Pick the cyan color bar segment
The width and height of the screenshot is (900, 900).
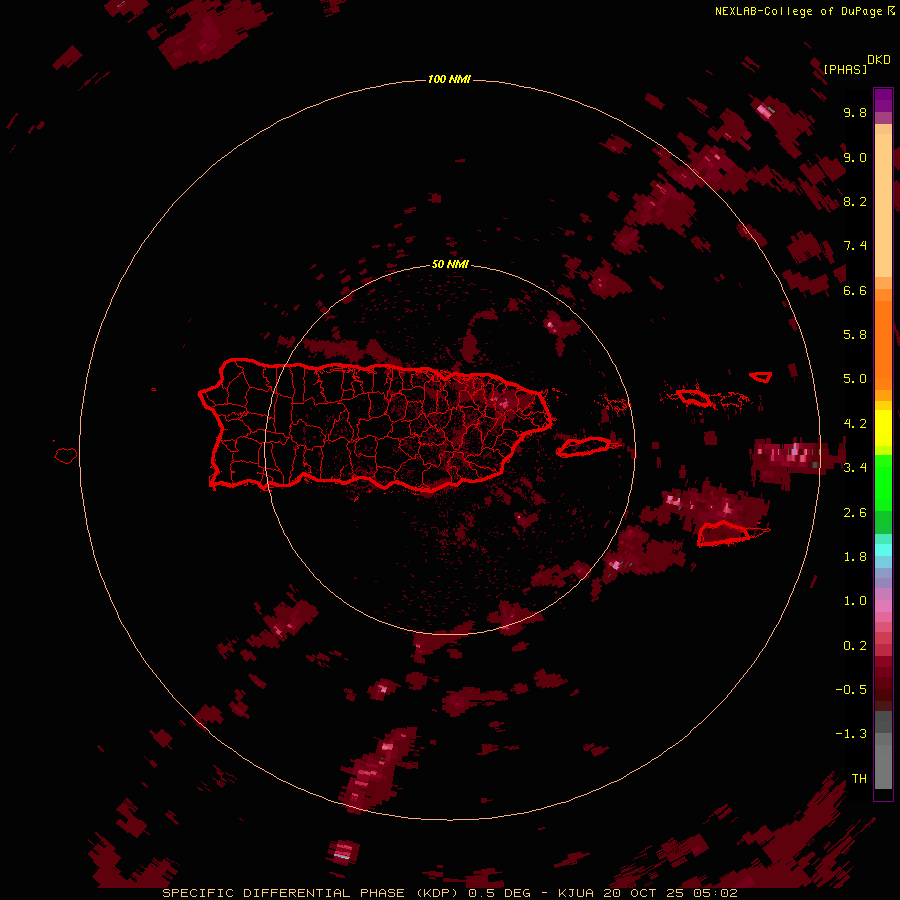click(x=883, y=550)
